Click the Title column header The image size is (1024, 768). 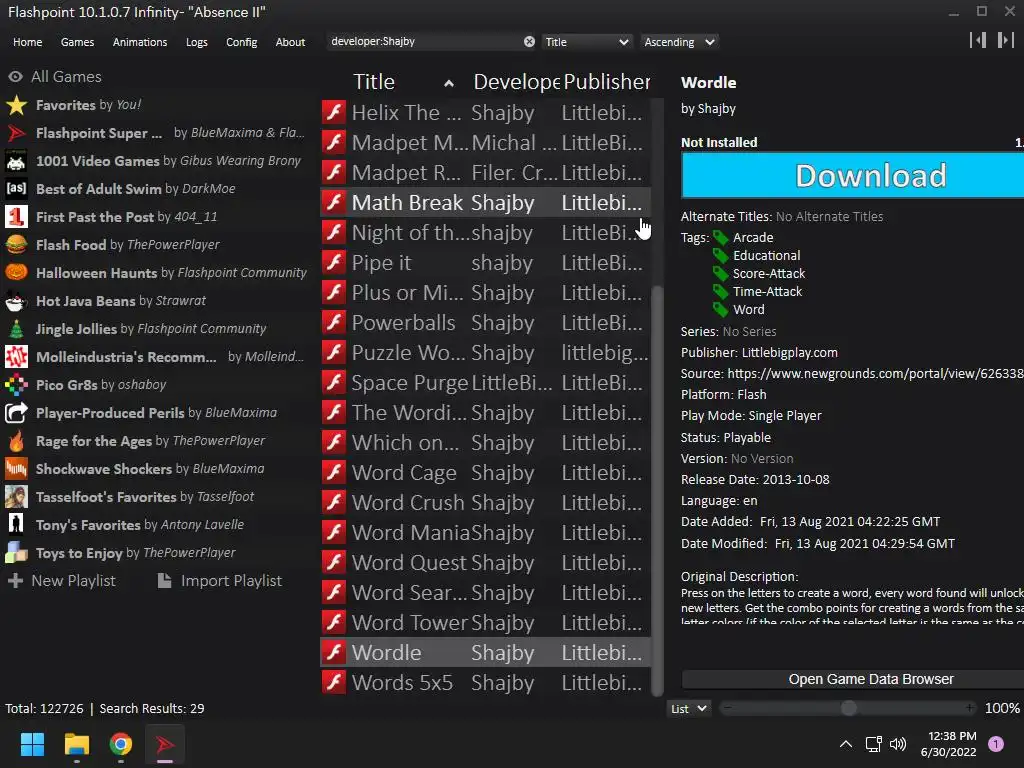(404, 82)
